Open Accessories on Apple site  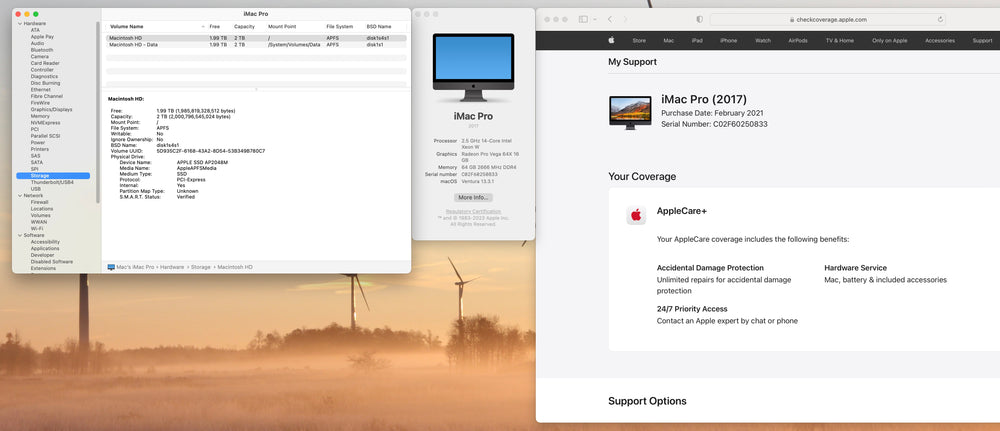point(940,40)
